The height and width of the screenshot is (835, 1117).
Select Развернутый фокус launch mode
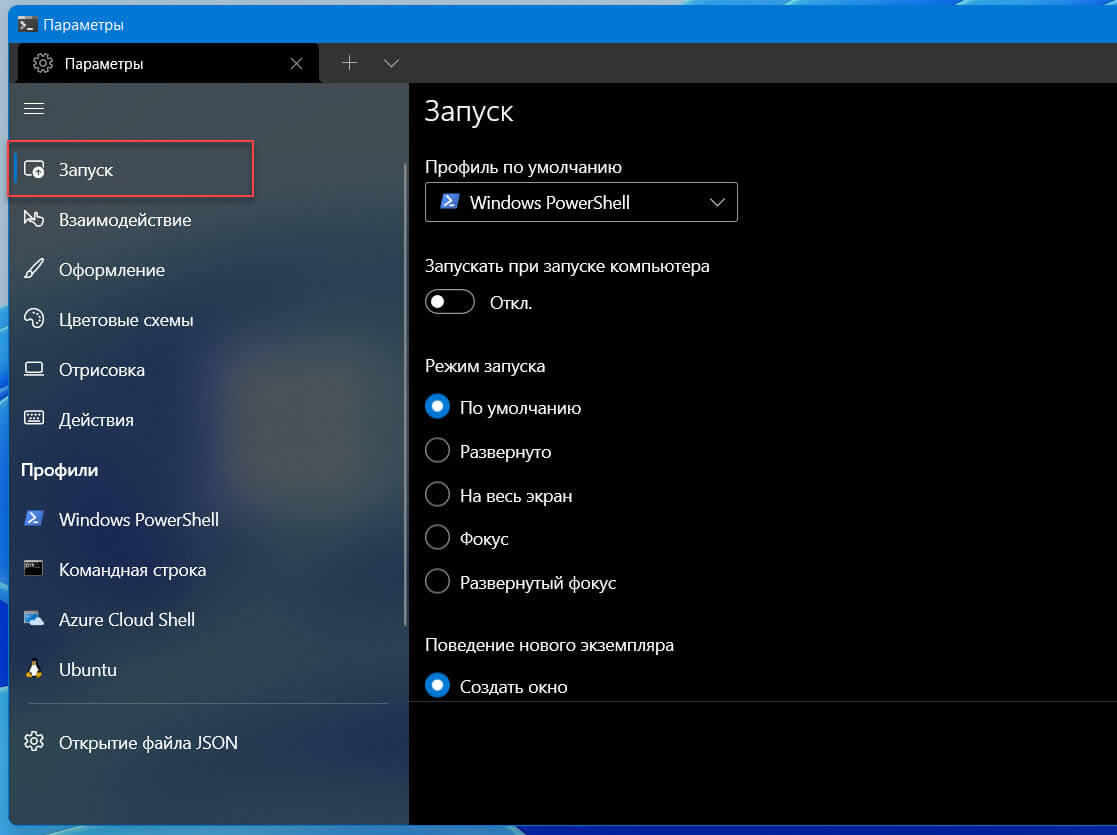[437, 582]
